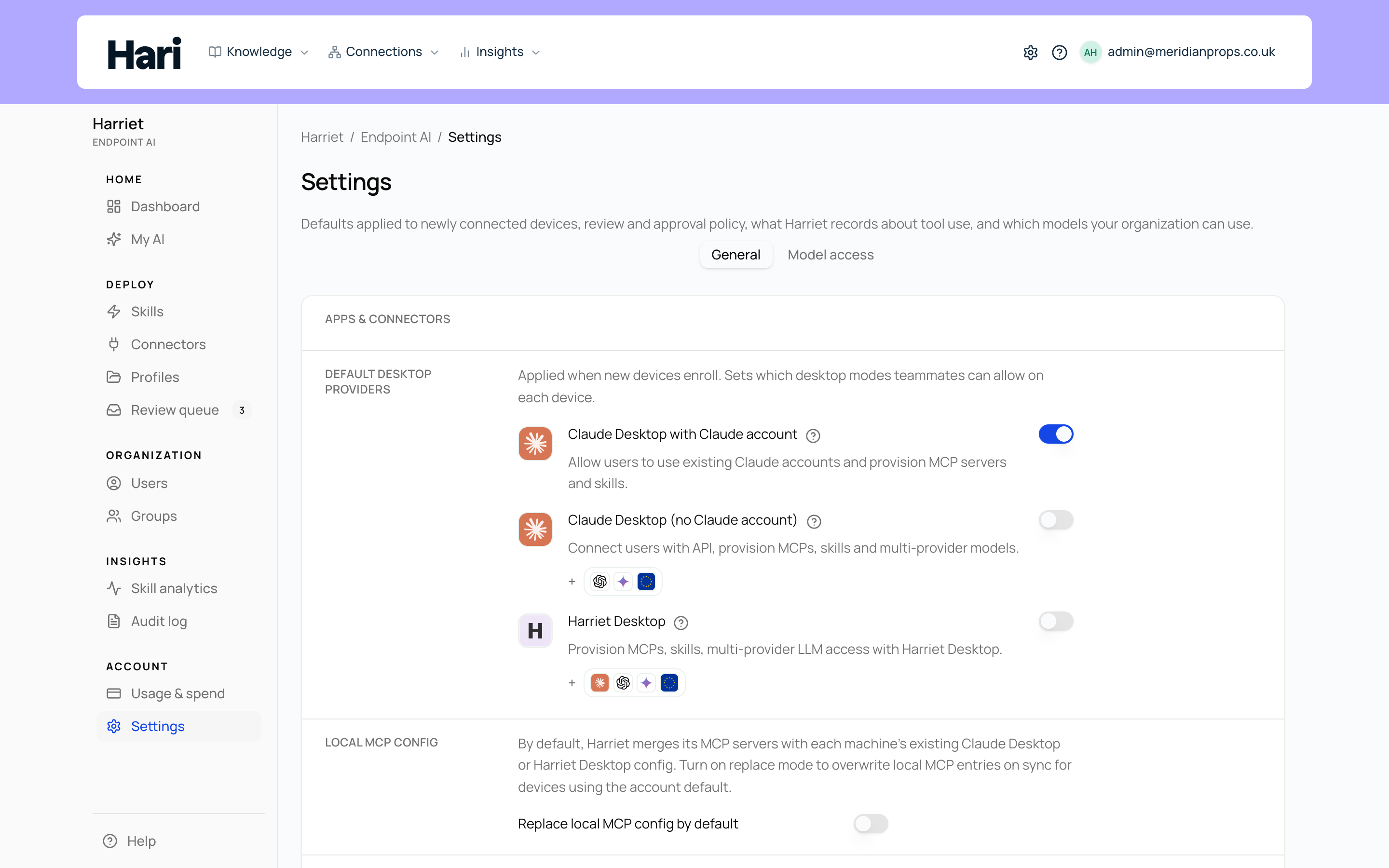
Task: Click the EU flag provider icon under Claude Desktop (no Claude account)
Action: [x=646, y=582]
